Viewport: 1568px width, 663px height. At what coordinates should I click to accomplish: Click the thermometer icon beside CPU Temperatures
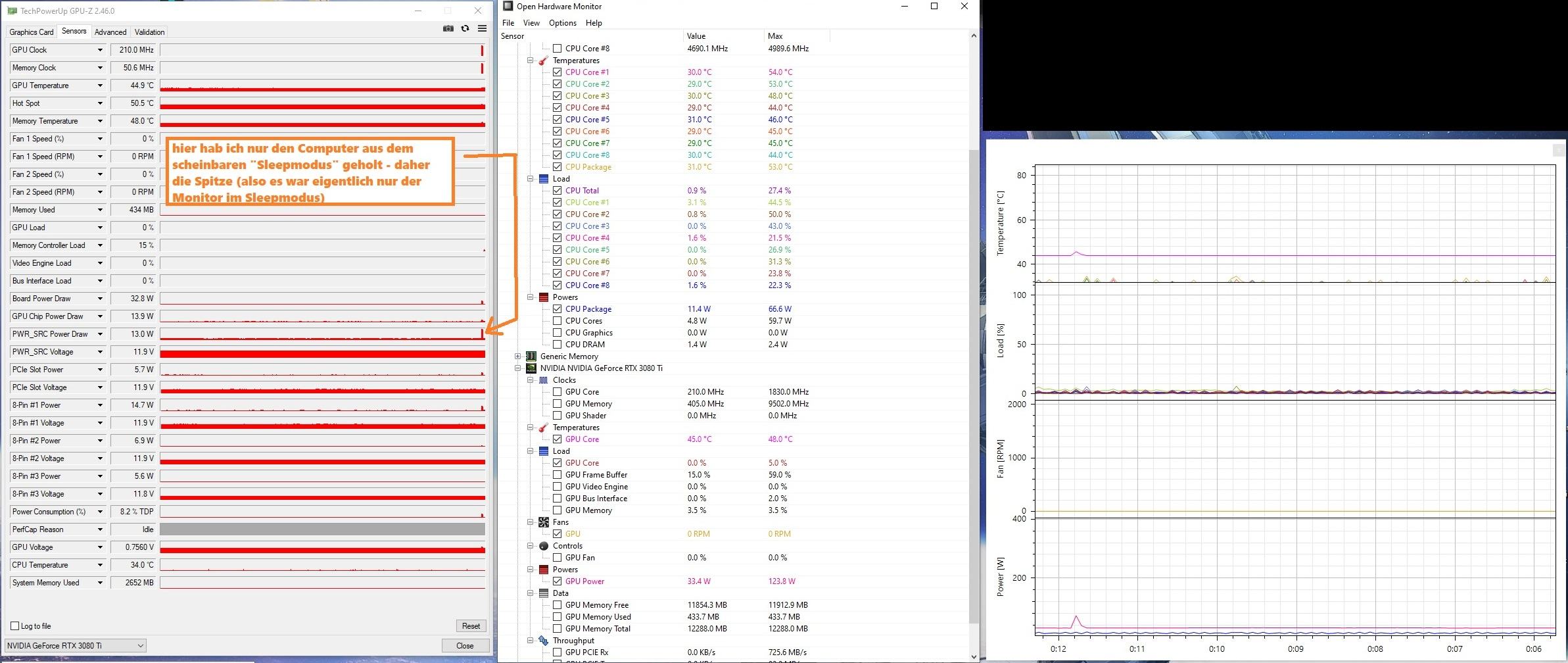pyautogui.click(x=544, y=61)
